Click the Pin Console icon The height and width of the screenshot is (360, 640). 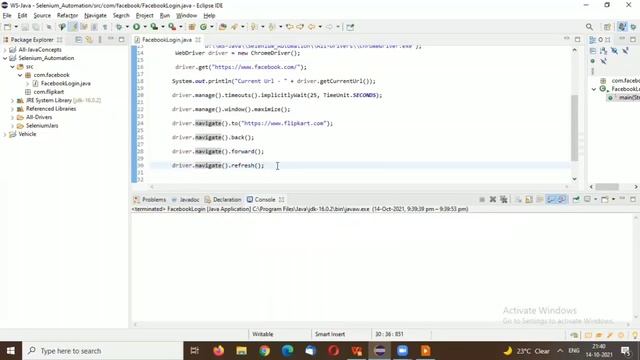576,199
